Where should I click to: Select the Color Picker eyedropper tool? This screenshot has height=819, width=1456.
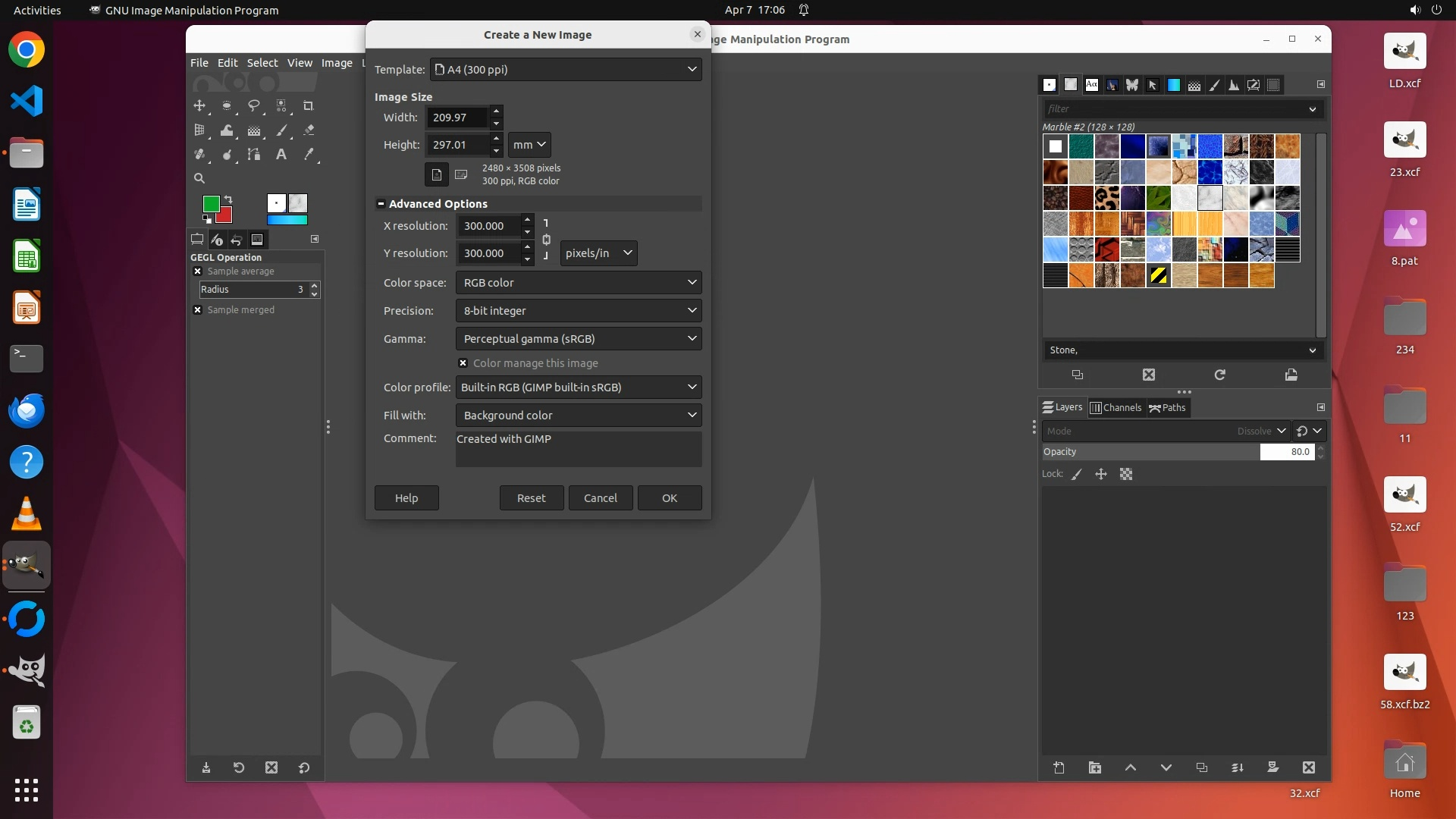[x=308, y=155]
